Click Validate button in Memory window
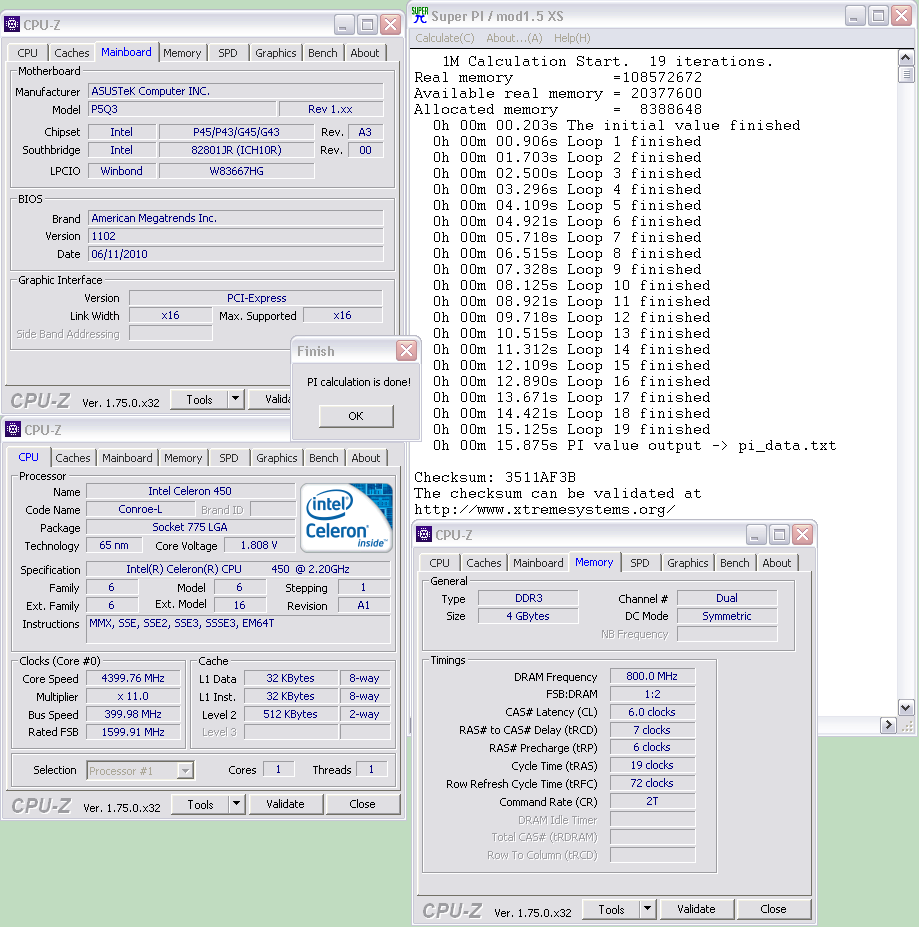Image resolution: width=919 pixels, height=927 pixels. (697, 909)
